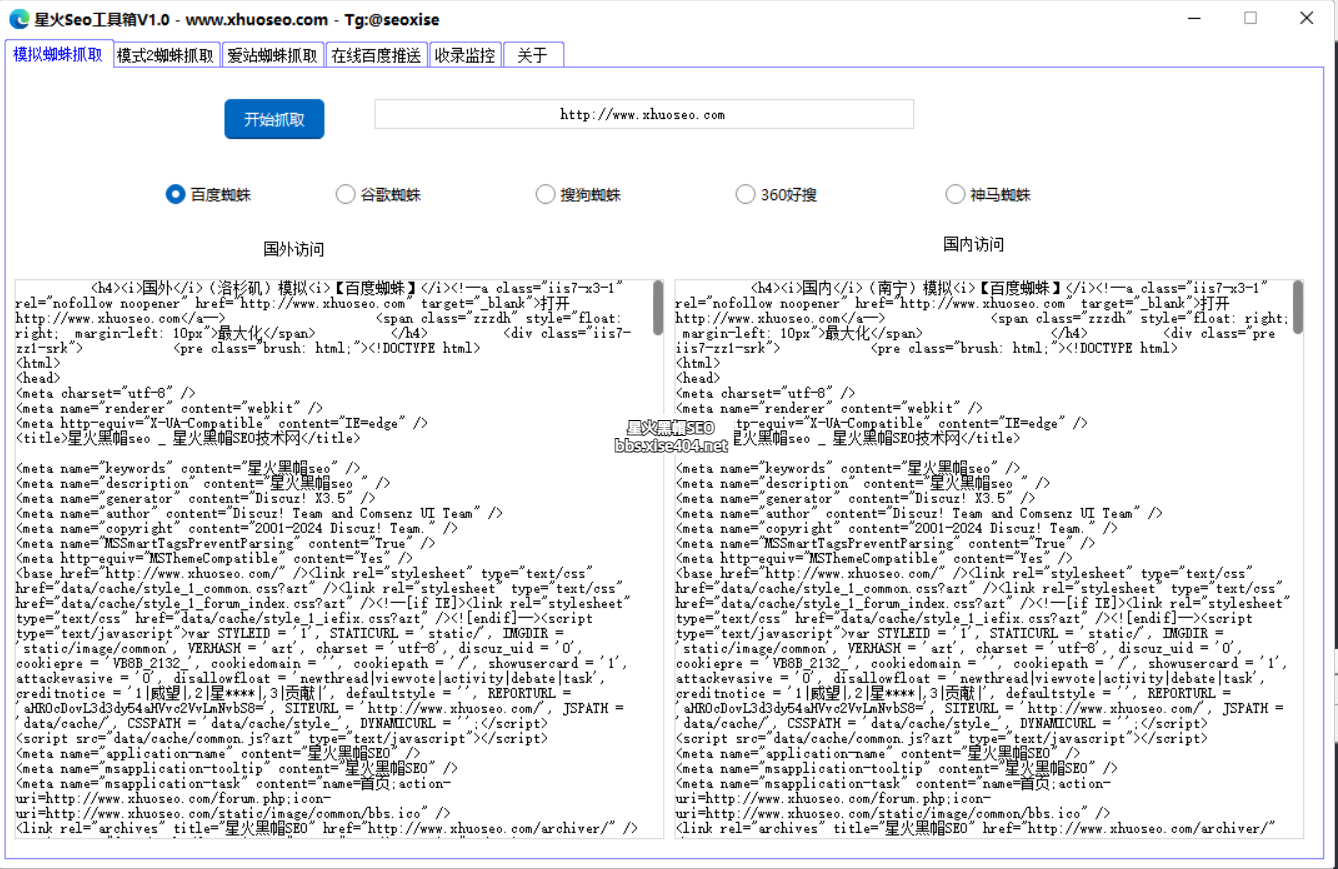The width and height of the screenshot is (1338, 869).
Task: Open the 模式2蜘蛛抓取 tab
Action: click(166, 55)
